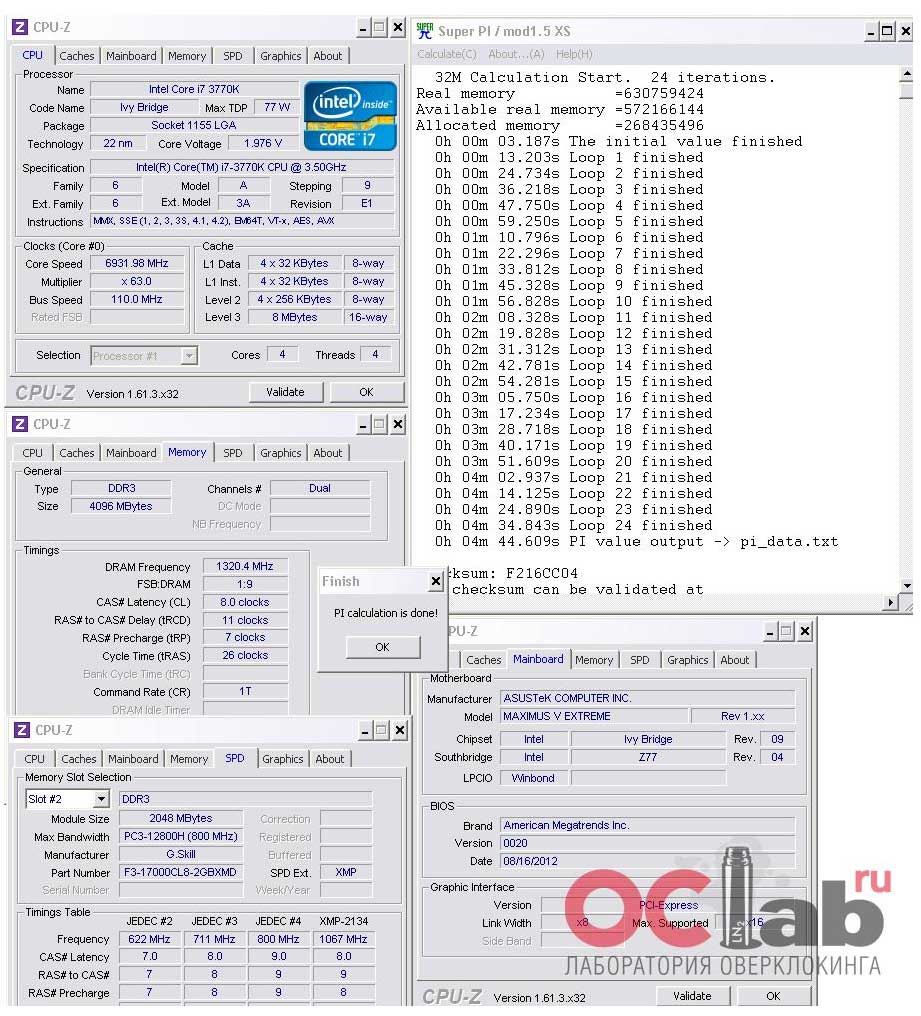Image resolution: width=921 pixels, height=1016 pixels.
Task: Open the Calculate(C) menu in Super PI
Action: [446, 54]
